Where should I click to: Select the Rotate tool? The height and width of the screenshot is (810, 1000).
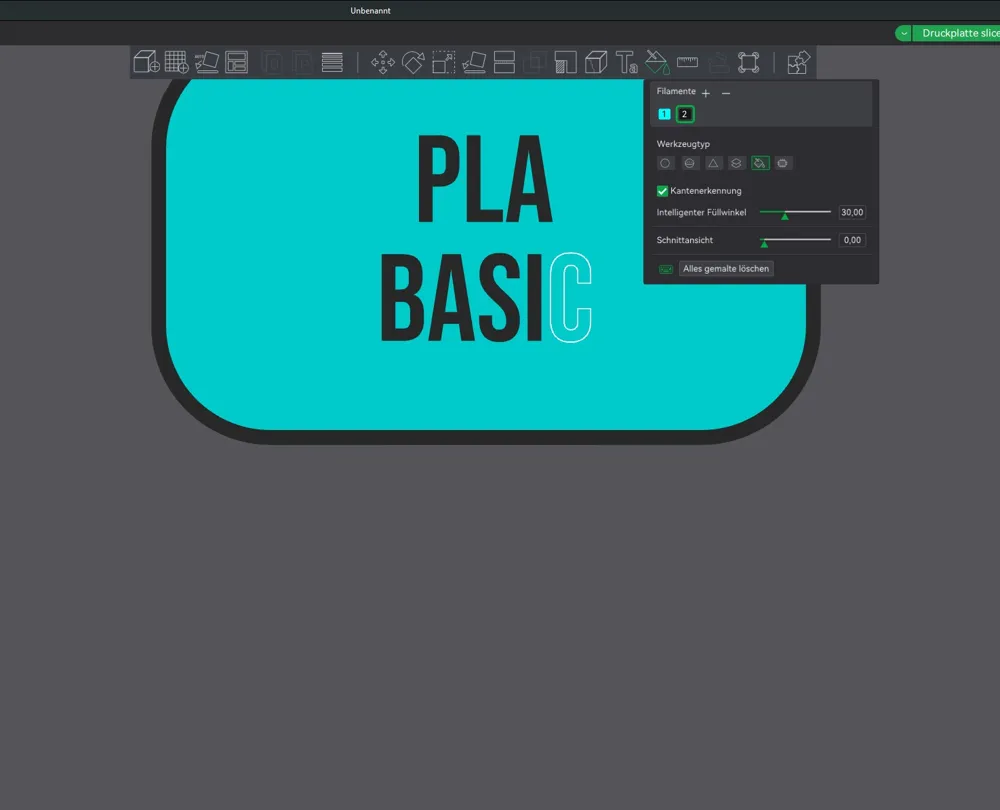[413, 62]
